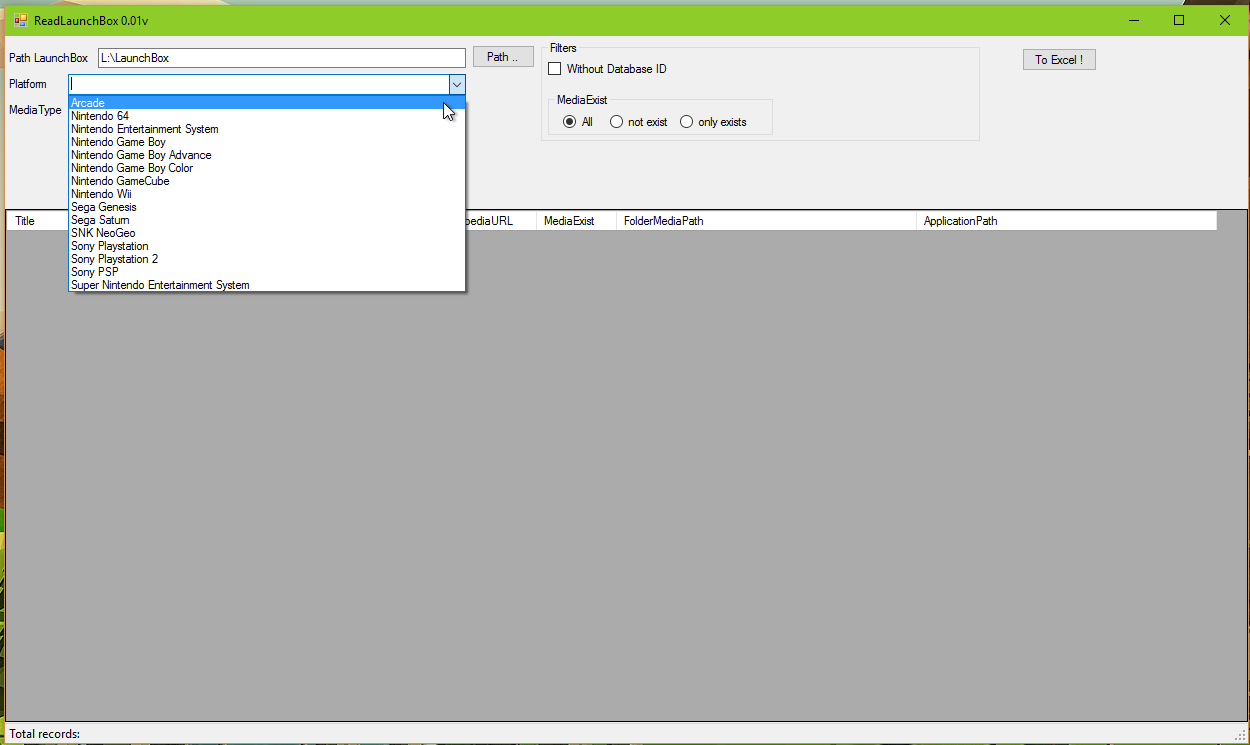
Task: Select Sony Playstation 2 platform entry
Action: pyautogui.click(x=267, y=259)
